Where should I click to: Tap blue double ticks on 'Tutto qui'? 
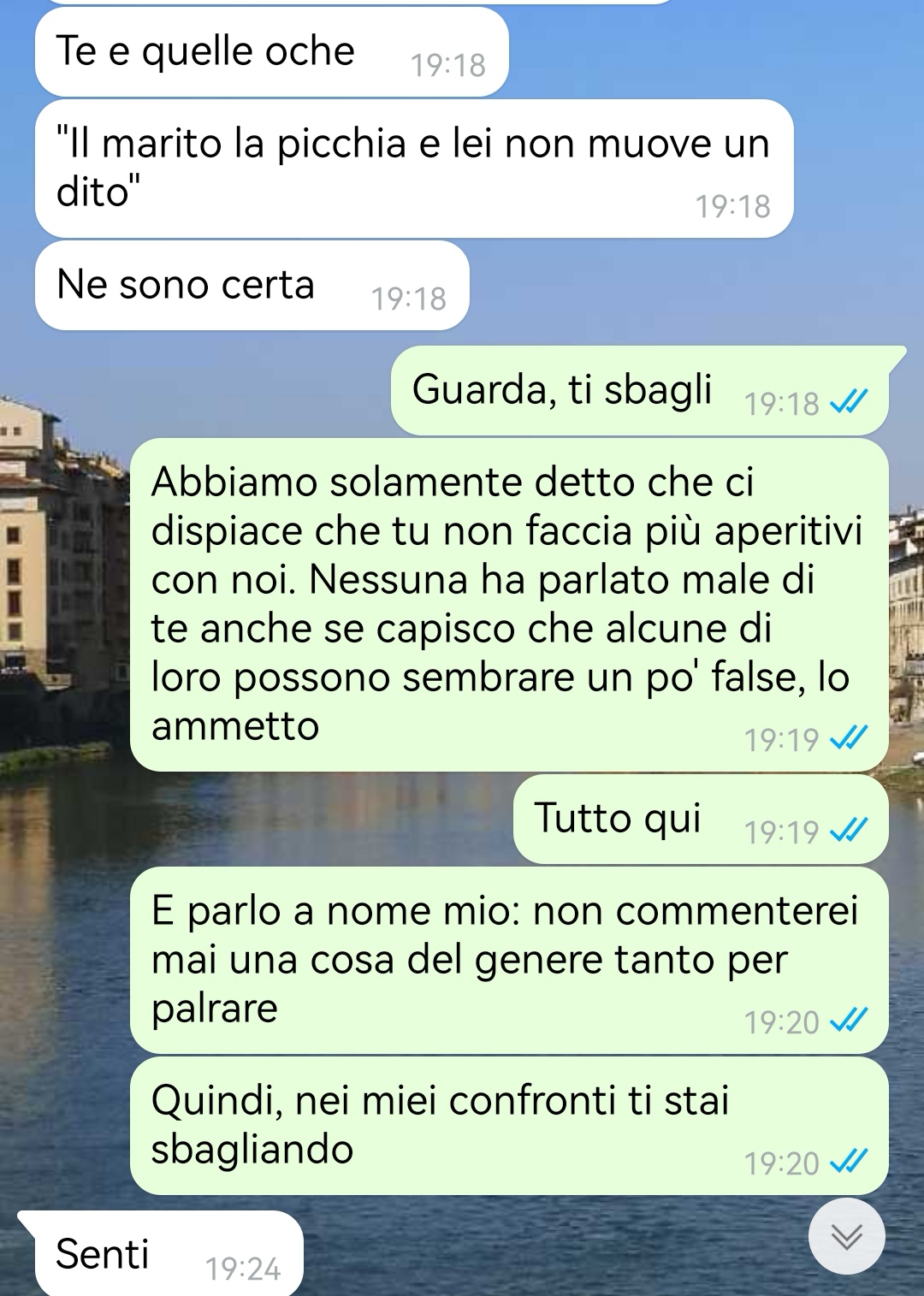point(850,829)
